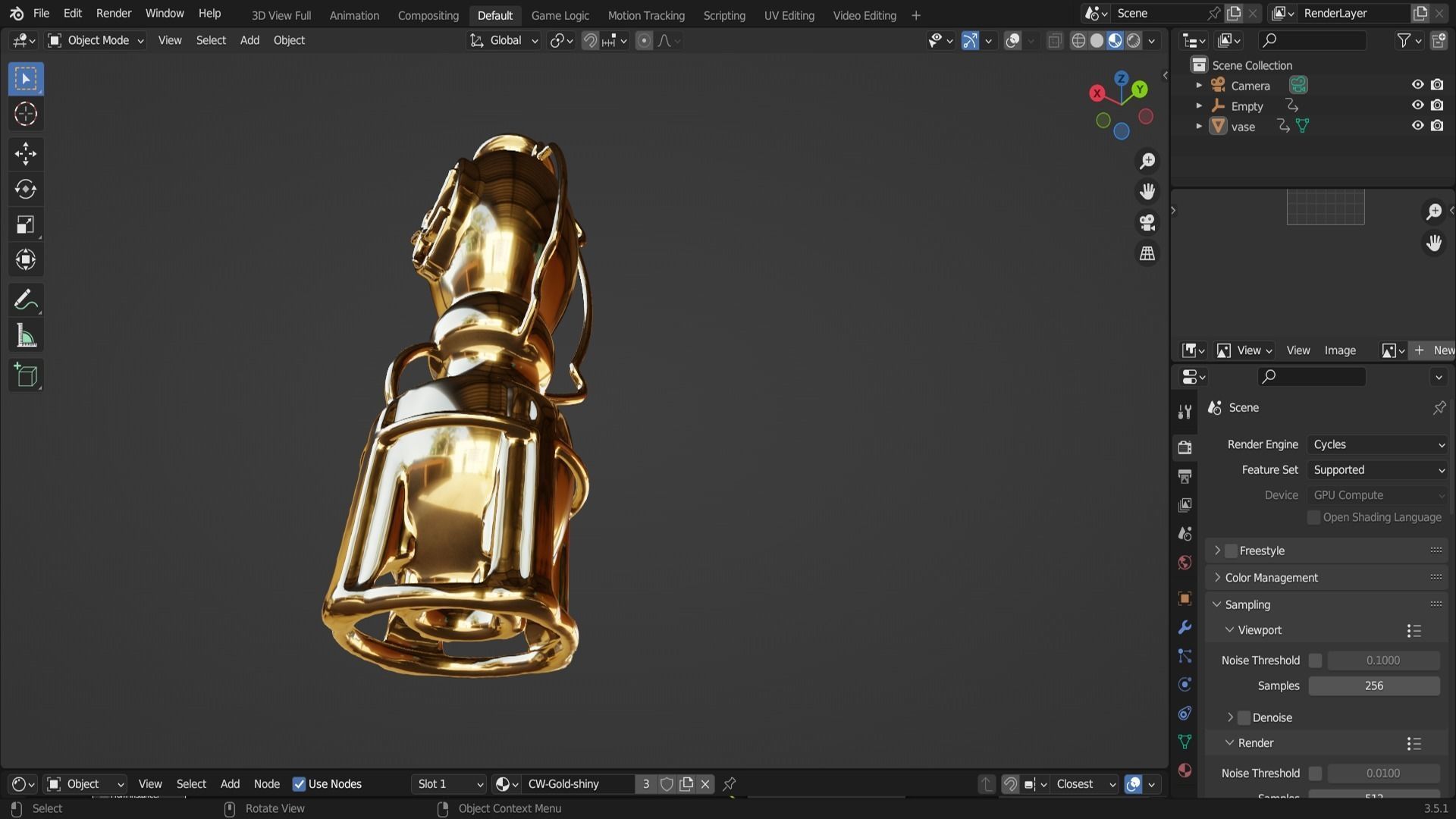This screenshot has height=819, width=1456.
Task: Open the World properties tab
Action: [x=1185, y=562]
